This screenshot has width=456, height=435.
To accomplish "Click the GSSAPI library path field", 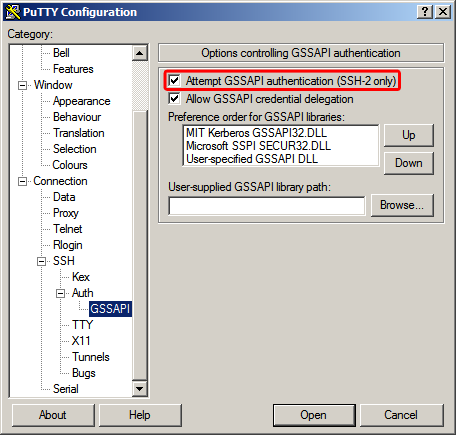I will click(x=267, y=206).
